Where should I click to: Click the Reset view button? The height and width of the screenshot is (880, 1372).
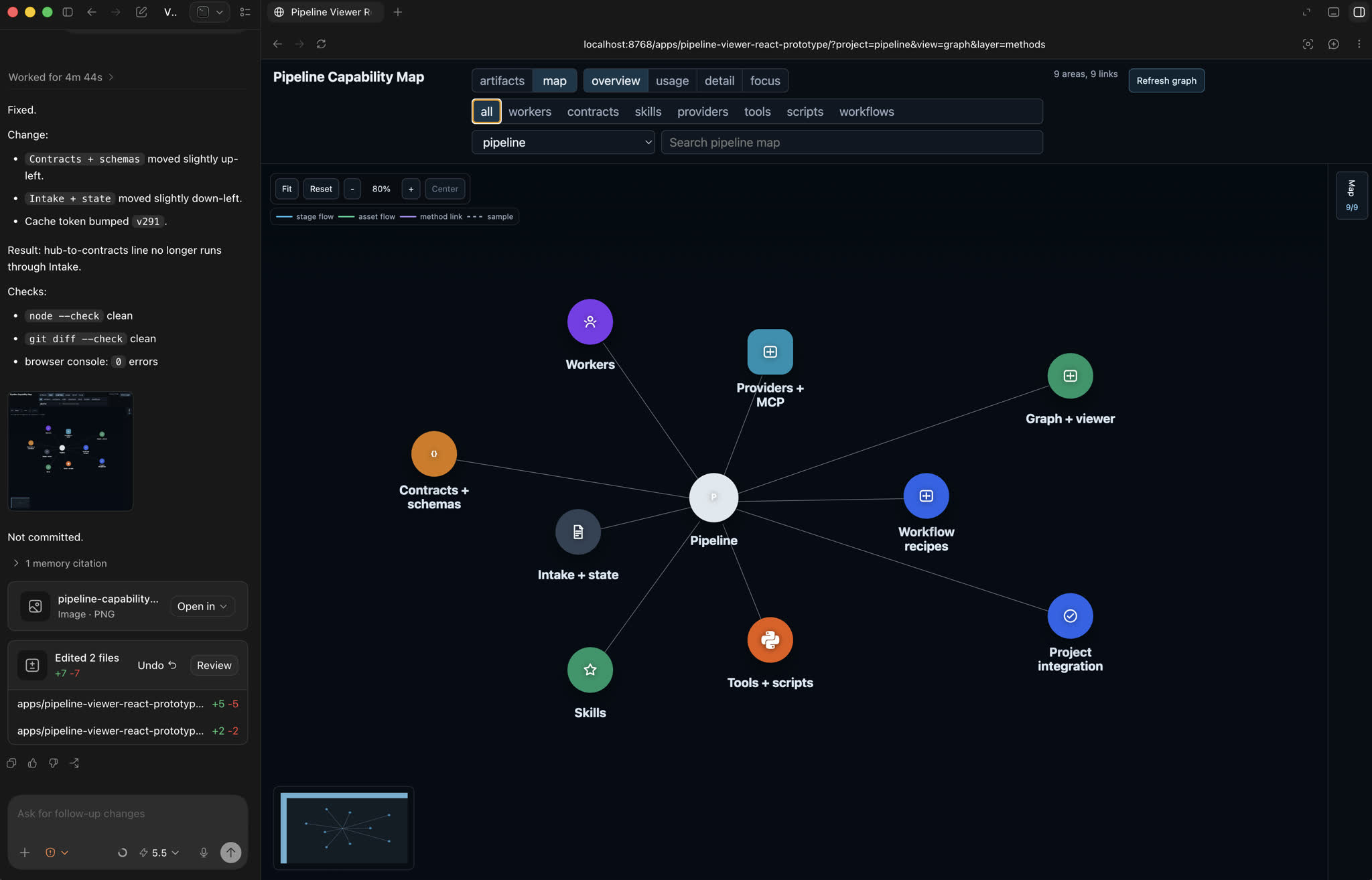tap(321, 189)
